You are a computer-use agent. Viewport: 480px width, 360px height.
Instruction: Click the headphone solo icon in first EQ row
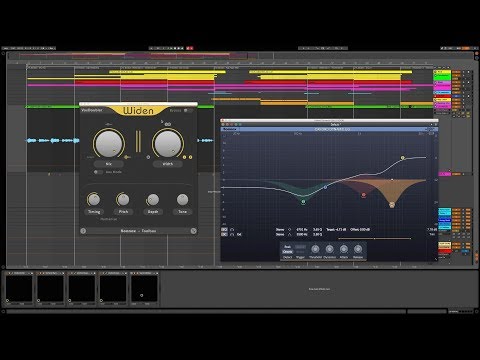[x=232, y=230]
